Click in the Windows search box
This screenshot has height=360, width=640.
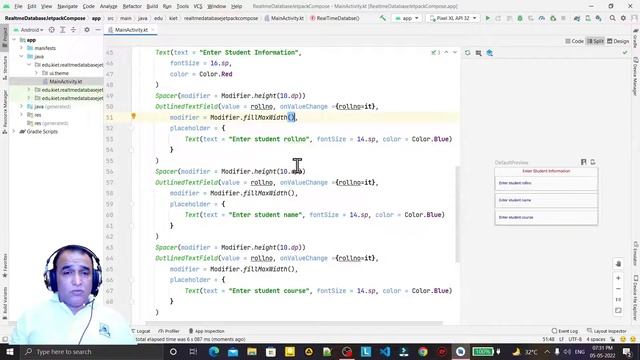point(90,351)
